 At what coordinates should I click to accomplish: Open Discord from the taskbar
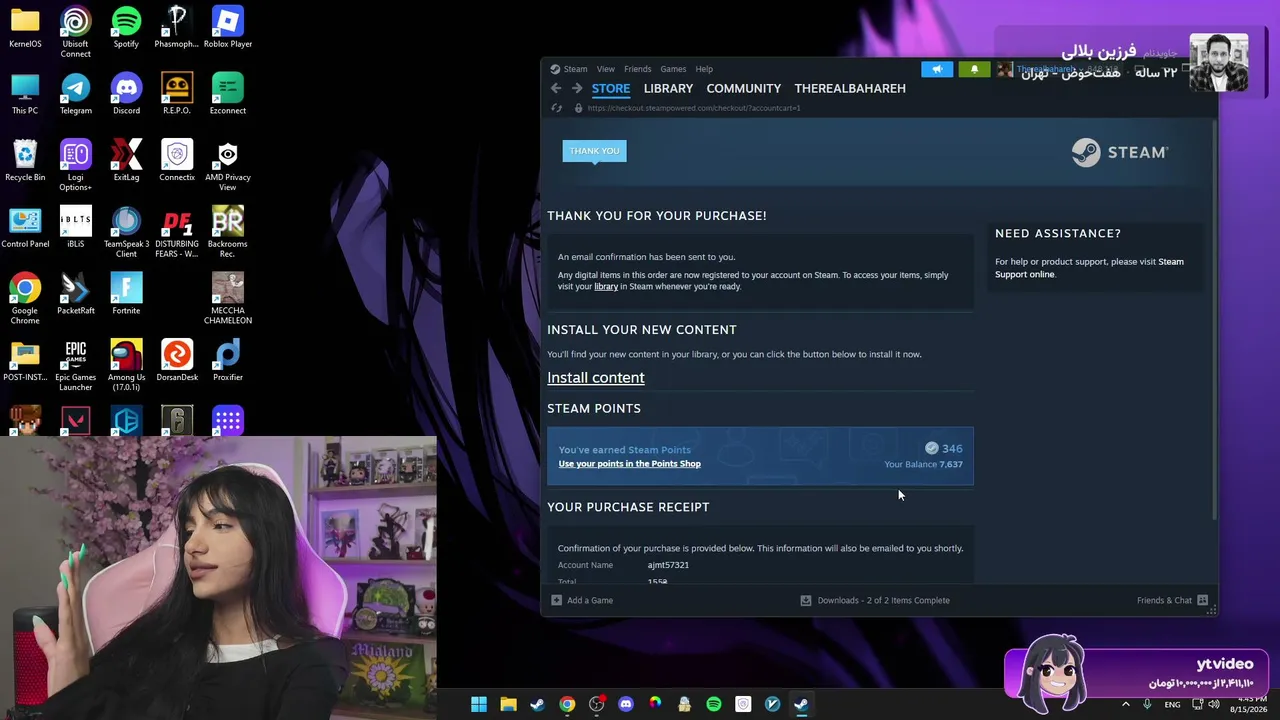tap(626, 704)
